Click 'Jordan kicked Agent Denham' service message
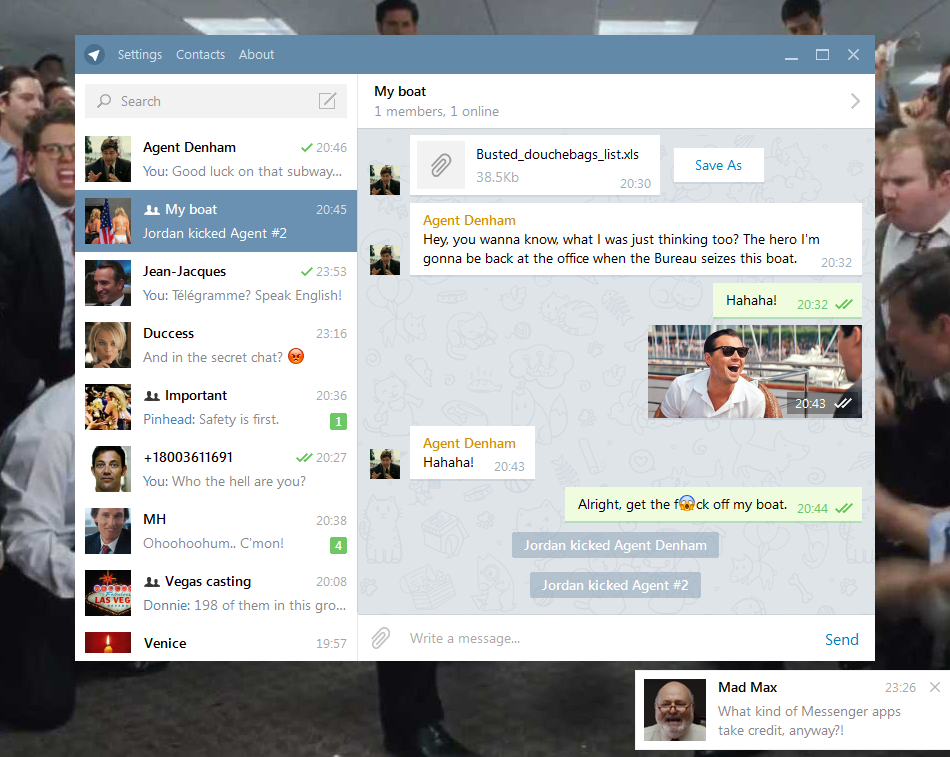 615,545
